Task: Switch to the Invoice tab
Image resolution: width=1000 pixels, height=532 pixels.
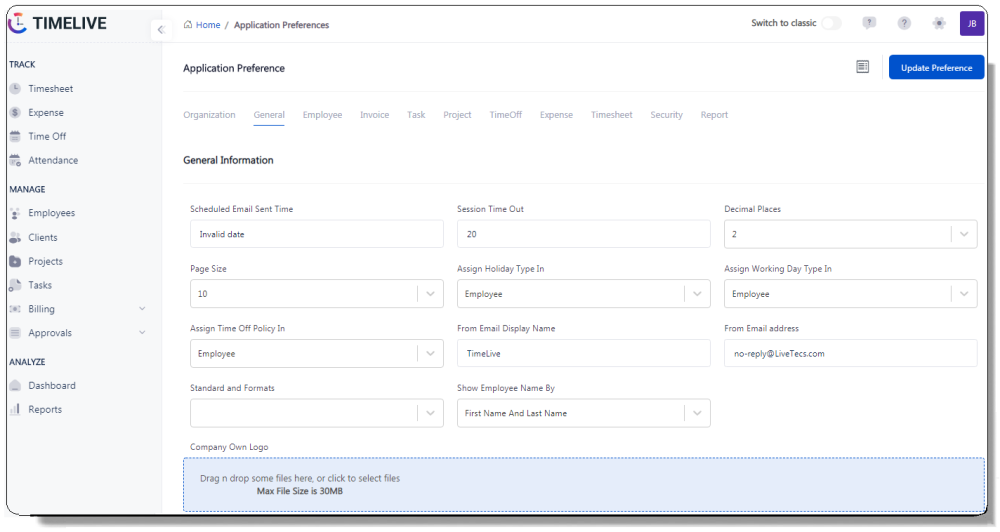Action: pos(374,115)
